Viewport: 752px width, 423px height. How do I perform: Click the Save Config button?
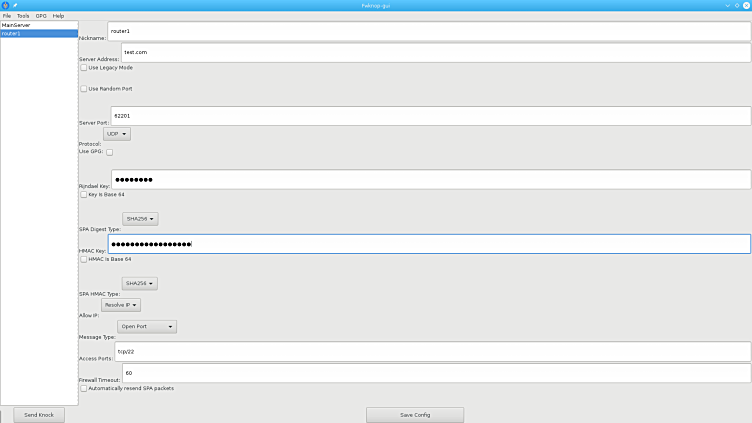(x=414, y=414)
